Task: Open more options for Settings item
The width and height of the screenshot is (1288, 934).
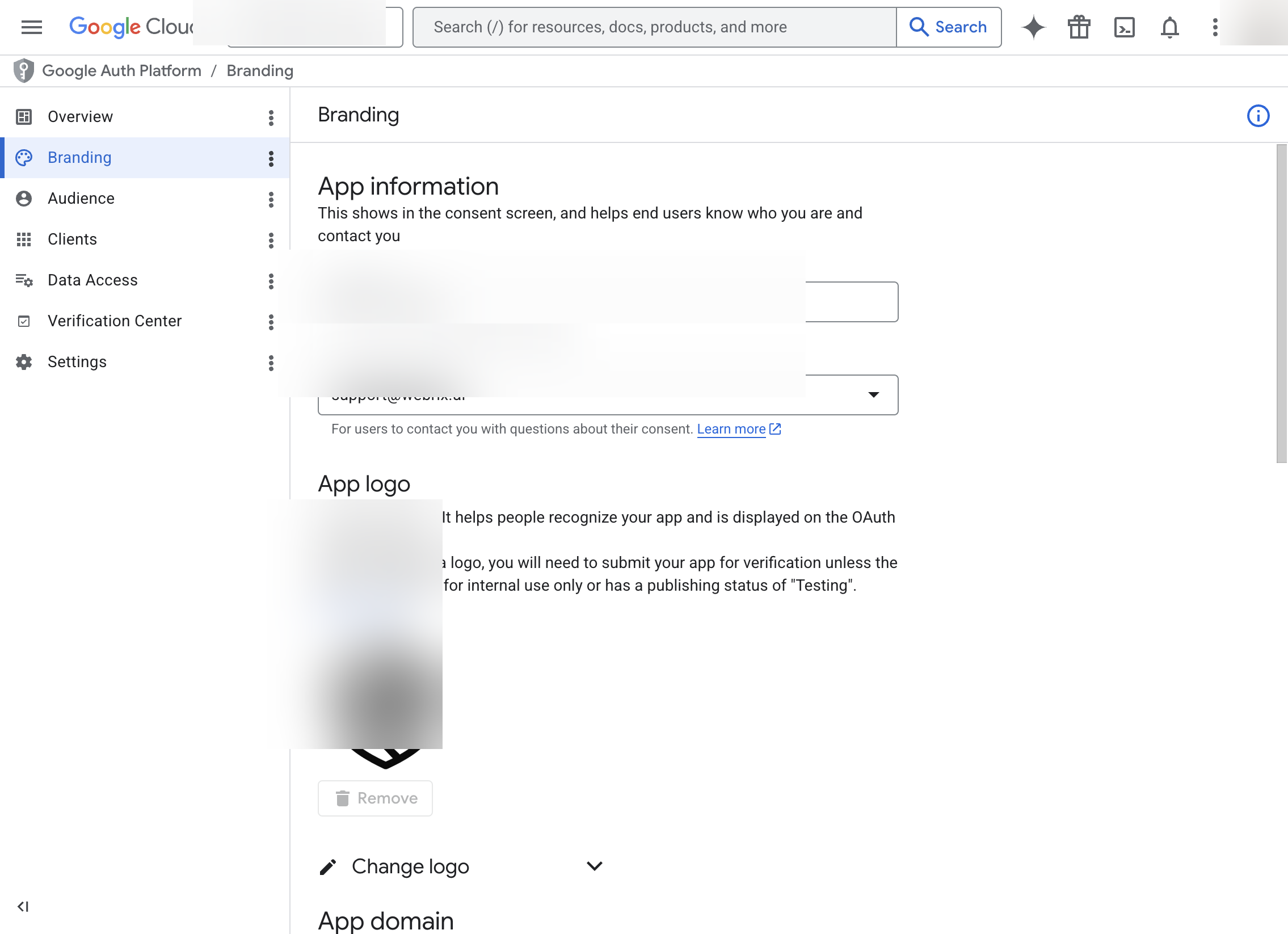Action: pyautogui.click(x=271, y=363)
